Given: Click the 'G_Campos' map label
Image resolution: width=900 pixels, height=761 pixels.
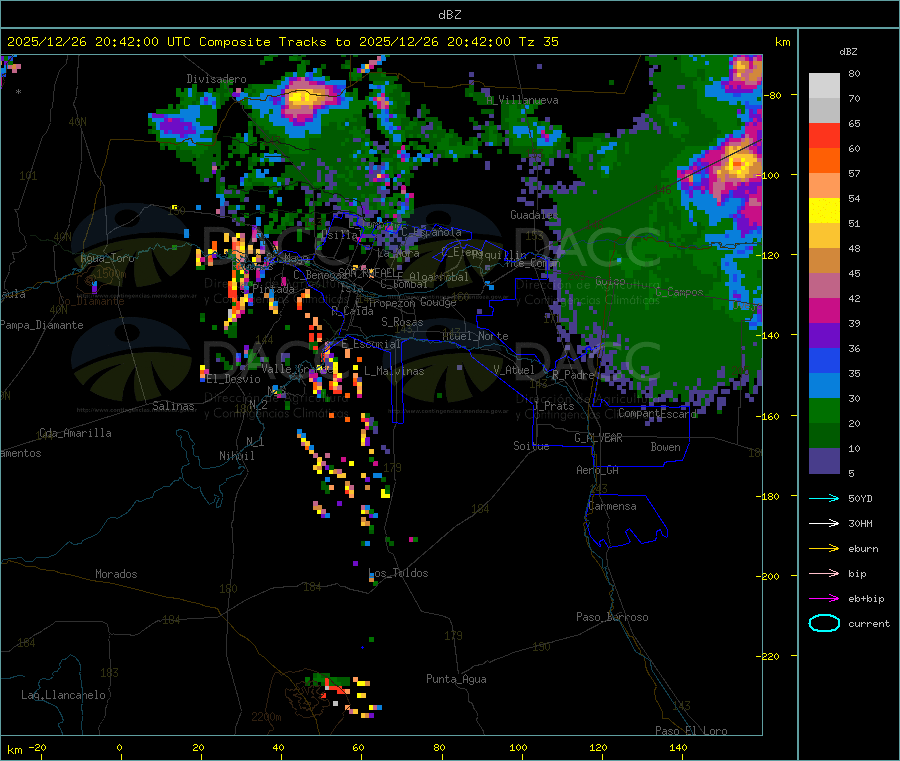Looking at the screenshot, I should 679,292.
